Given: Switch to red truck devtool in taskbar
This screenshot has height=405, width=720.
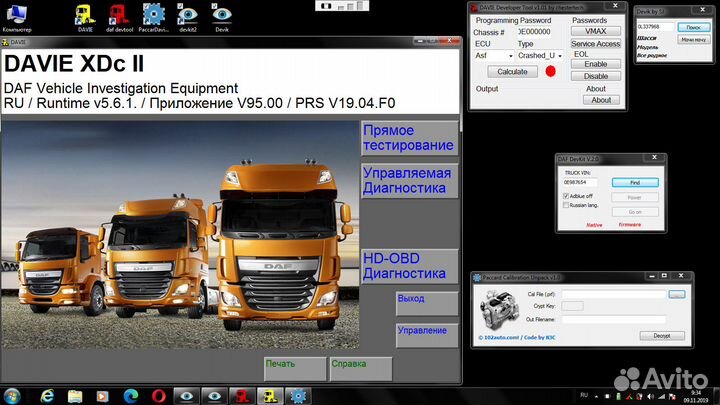Looking at the screenshot, I should (x=242, y=396).
